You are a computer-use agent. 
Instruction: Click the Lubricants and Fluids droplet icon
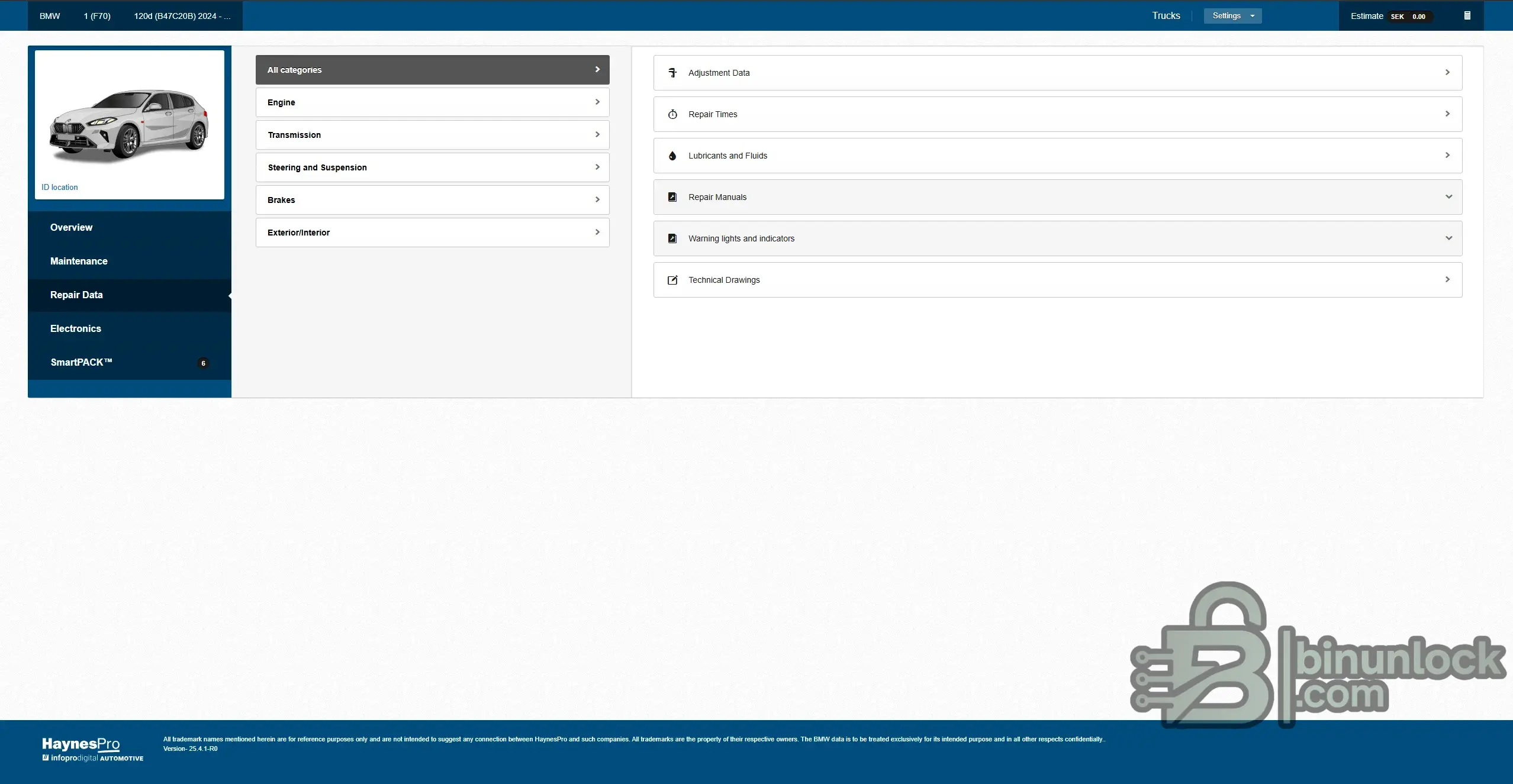[672, 156]
